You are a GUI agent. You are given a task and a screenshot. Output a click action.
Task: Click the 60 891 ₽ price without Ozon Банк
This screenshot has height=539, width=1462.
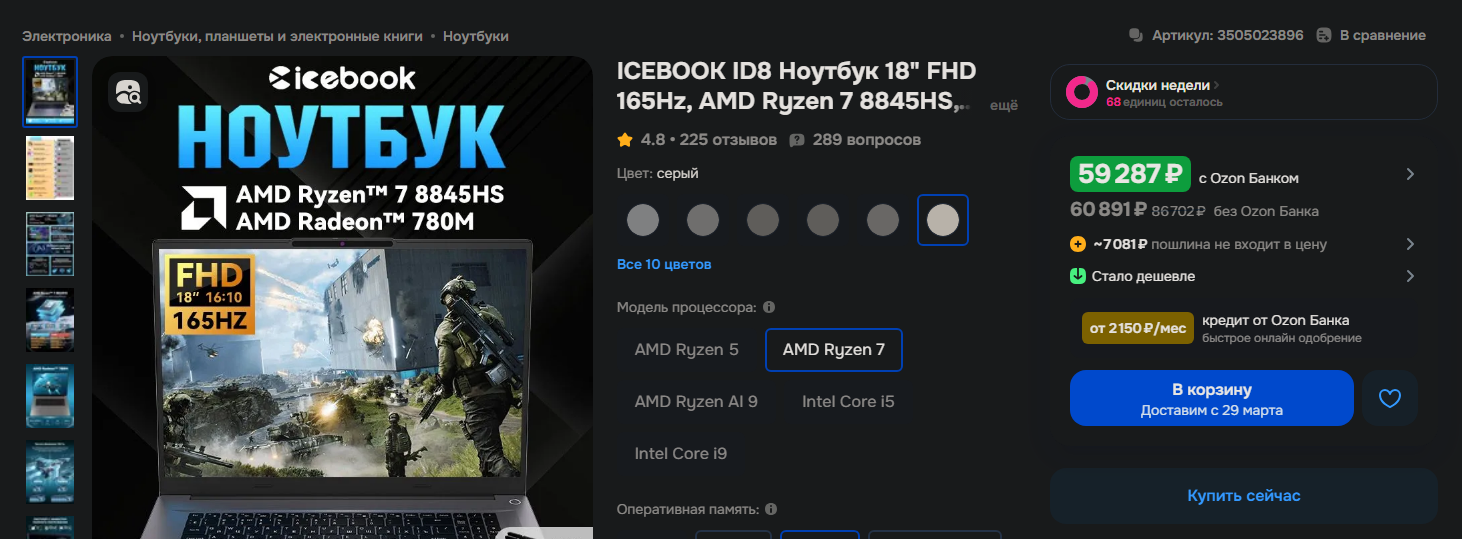coord(1108,211)
